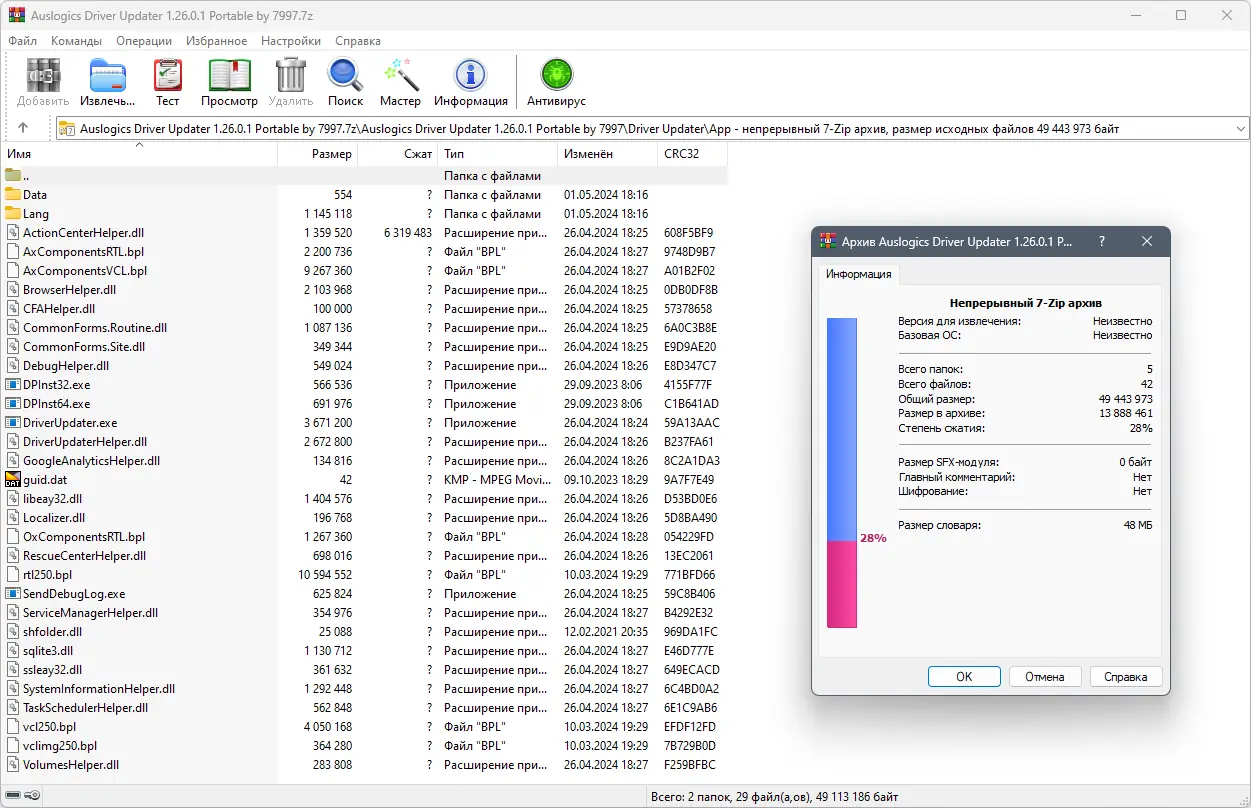Select the Информация tab in dialog
Image resolution: width=1251 pixels, height=808 pixels.
tap(859, 274)
